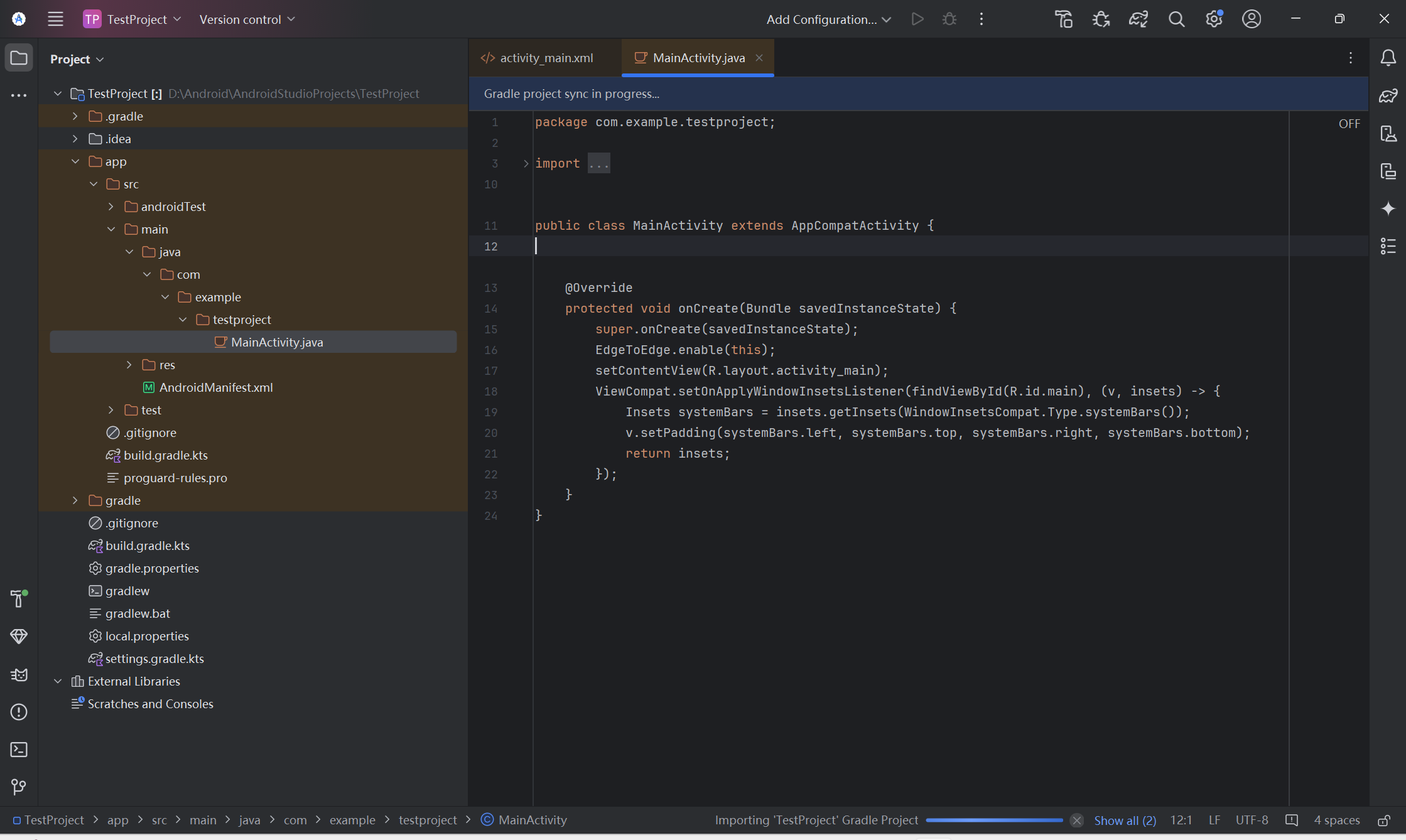Click Sync Project with Gradle Files icon
The height and width of the screenshot is (840, 1406).
[x=1138, y=19]
